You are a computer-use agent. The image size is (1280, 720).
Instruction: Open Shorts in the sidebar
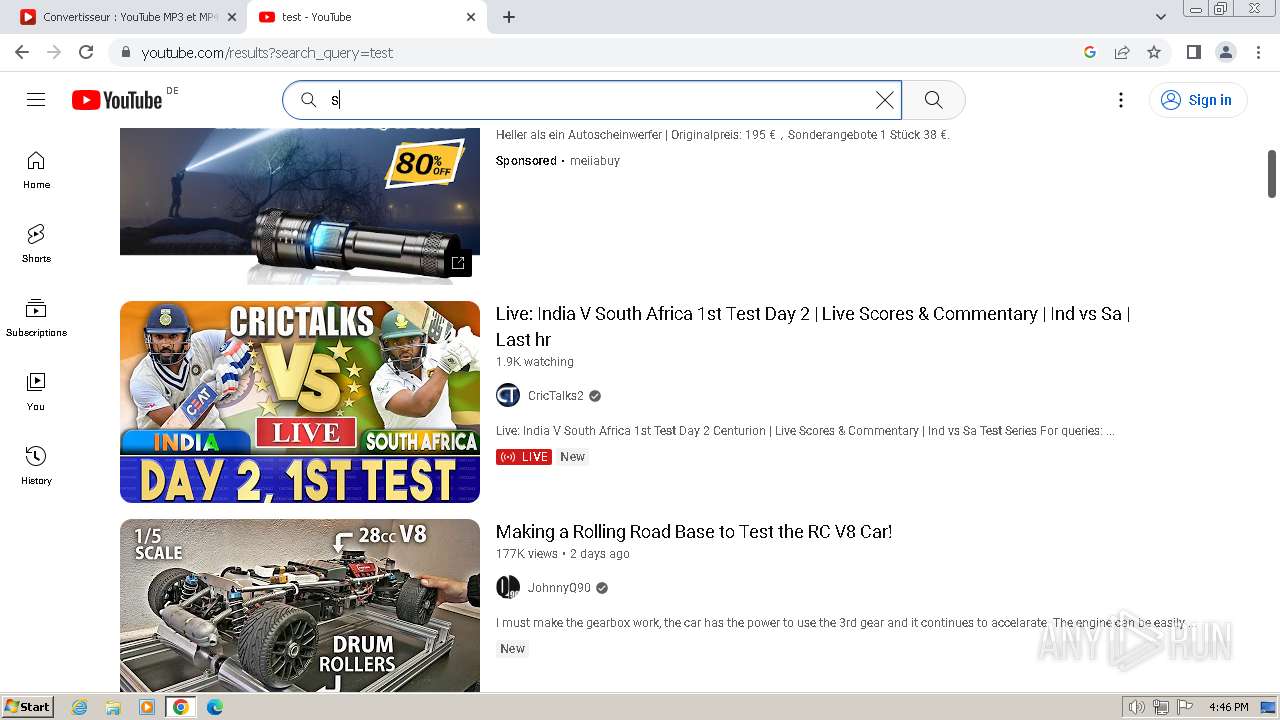[36, 244]
